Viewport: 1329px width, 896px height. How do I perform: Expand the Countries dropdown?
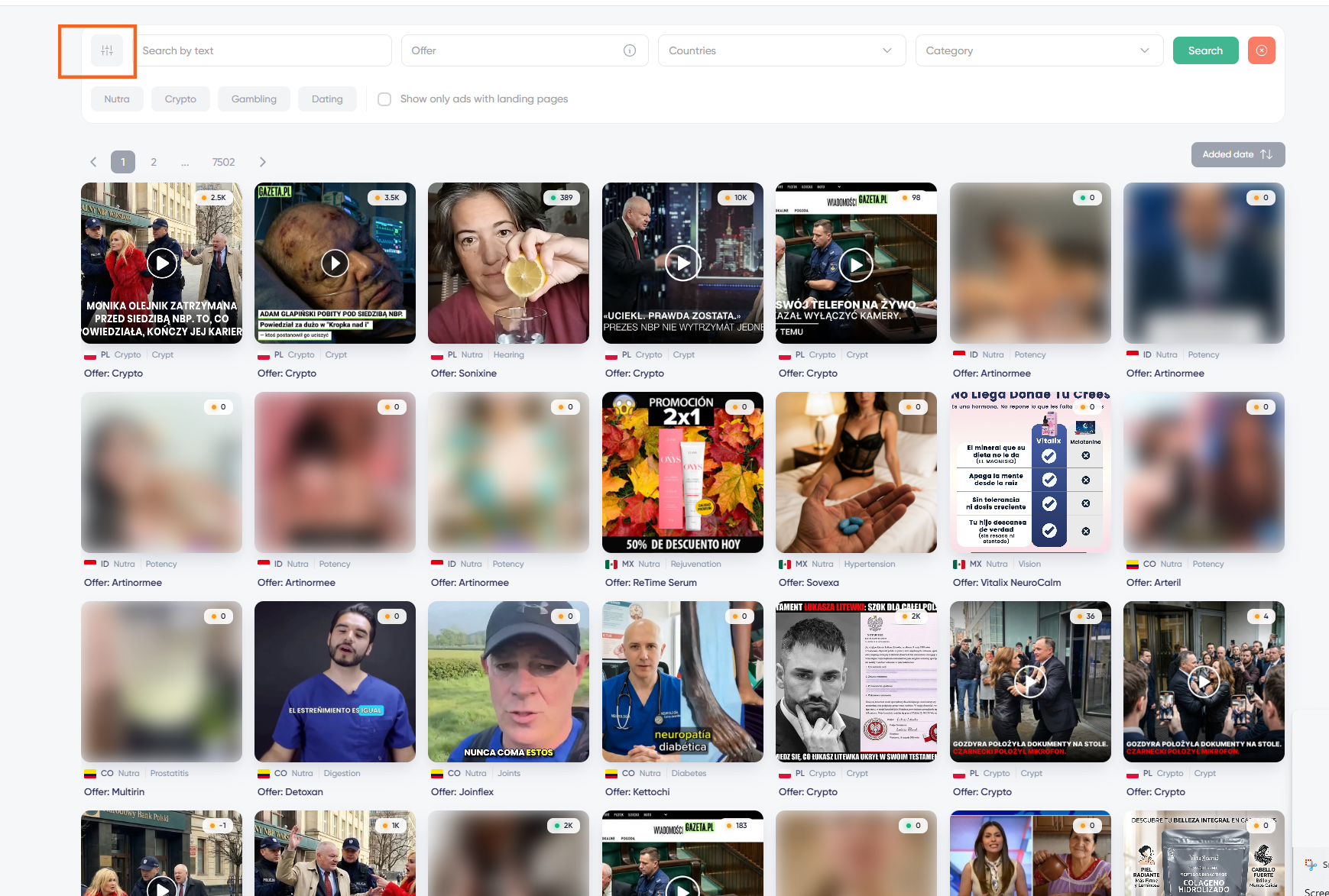782,50
